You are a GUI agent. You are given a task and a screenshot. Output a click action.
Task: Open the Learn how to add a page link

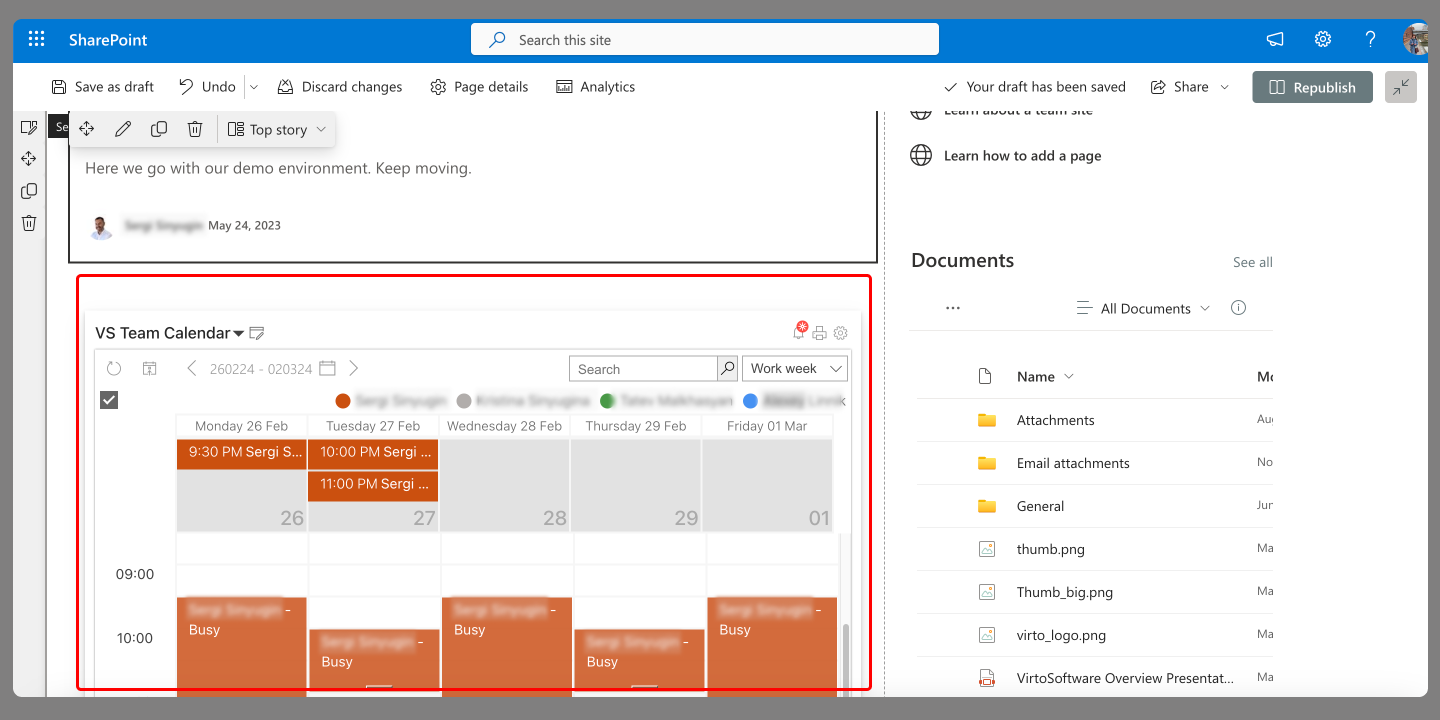point(1022,156)
